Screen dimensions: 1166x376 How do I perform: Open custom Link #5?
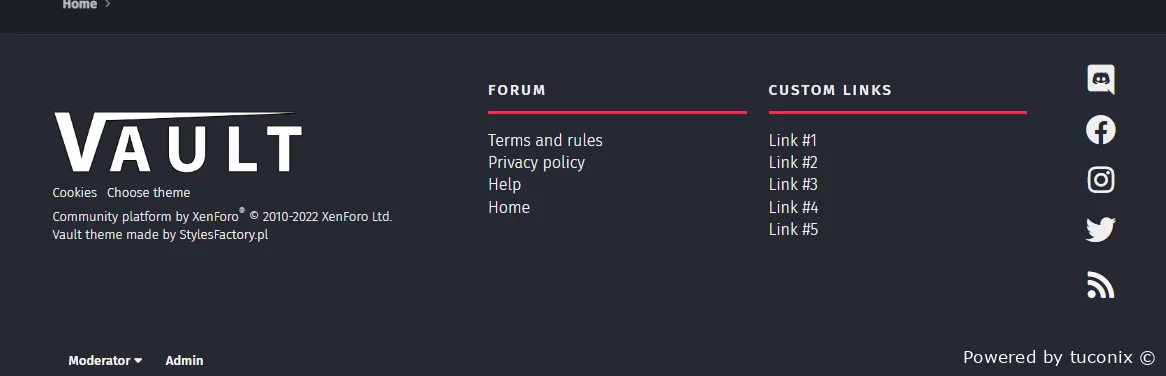pos(793,230)
